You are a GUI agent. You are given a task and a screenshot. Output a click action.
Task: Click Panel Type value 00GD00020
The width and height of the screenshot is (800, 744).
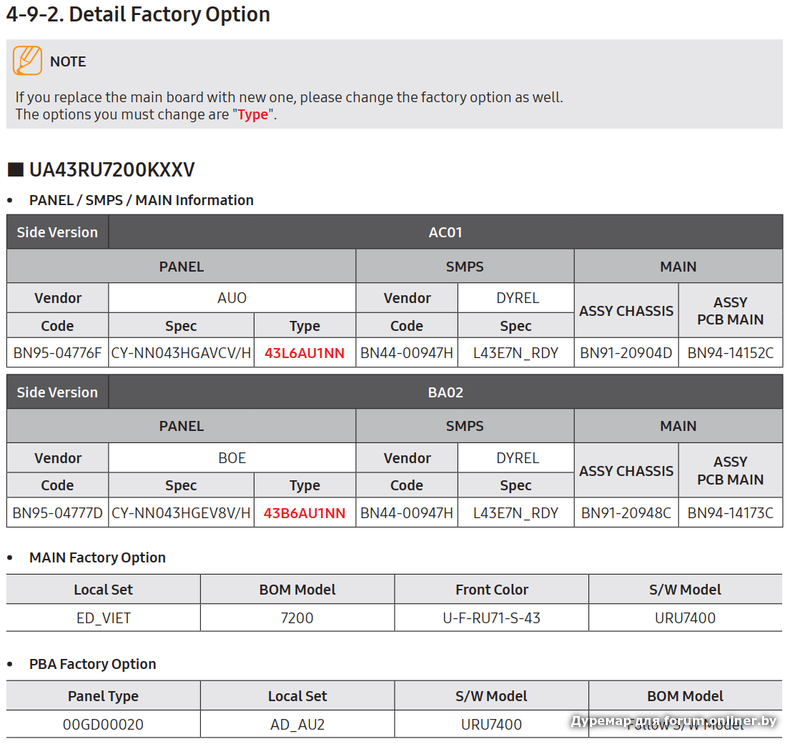pyautogui.click(x=103, y=725)
